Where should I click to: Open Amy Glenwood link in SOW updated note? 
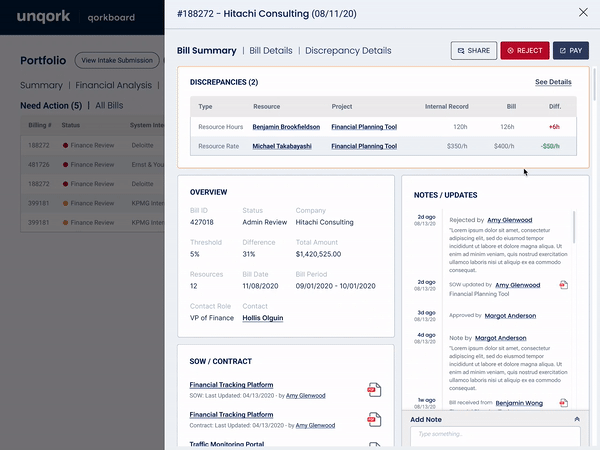pyautogui.click(x=518, y=285)
